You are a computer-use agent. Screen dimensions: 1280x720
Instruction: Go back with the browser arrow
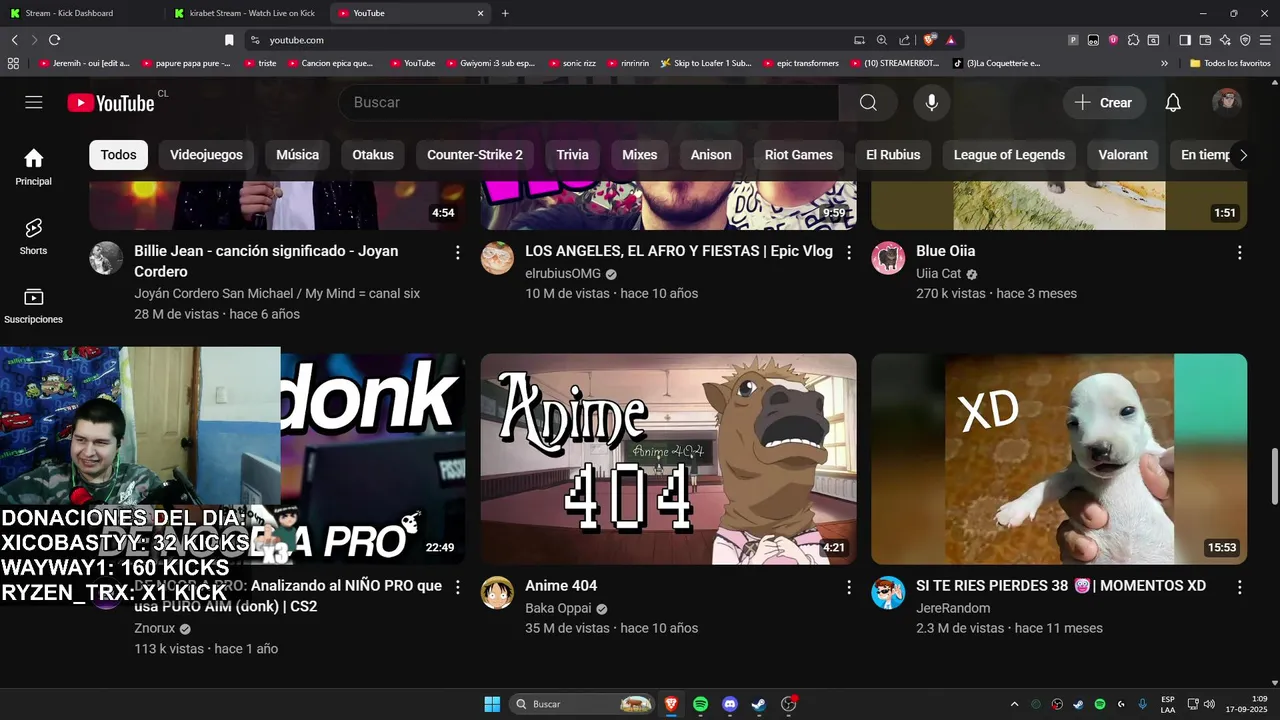[x=14, y=40]
